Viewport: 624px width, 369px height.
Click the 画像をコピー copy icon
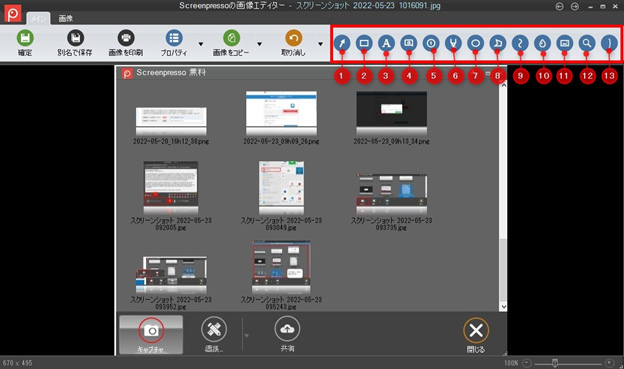coord(231,38)
